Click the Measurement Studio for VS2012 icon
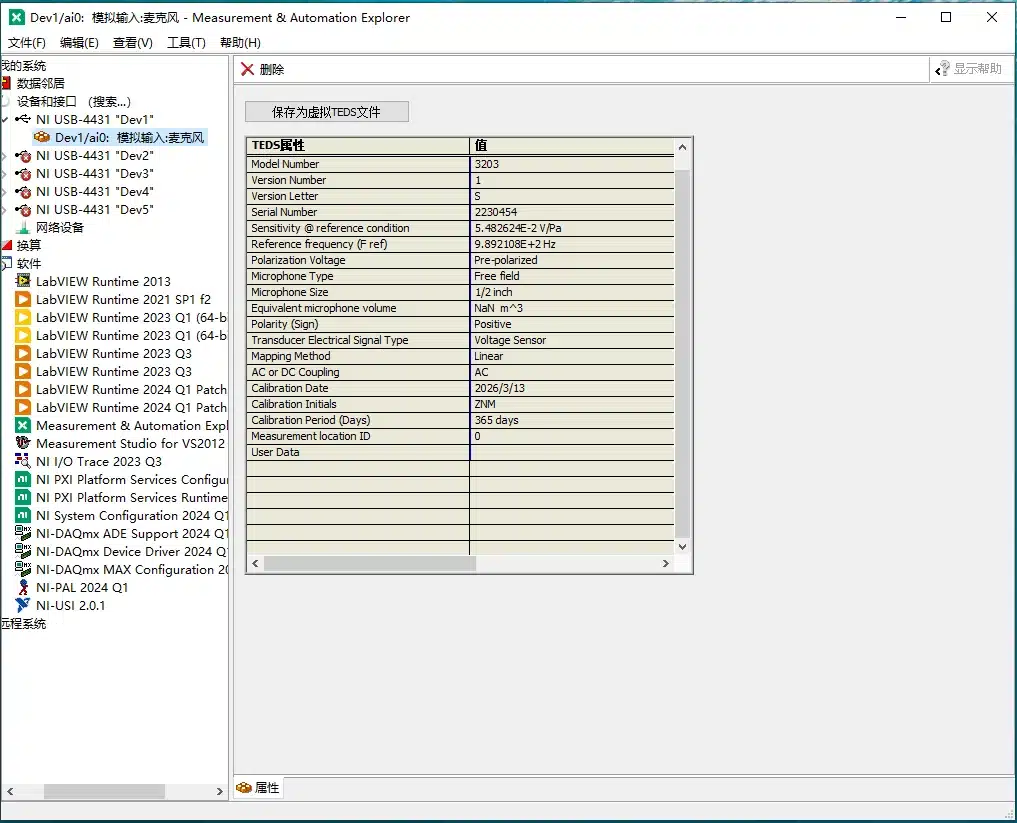The height and width of the screenshot is (823, 1017). [23, 444]
